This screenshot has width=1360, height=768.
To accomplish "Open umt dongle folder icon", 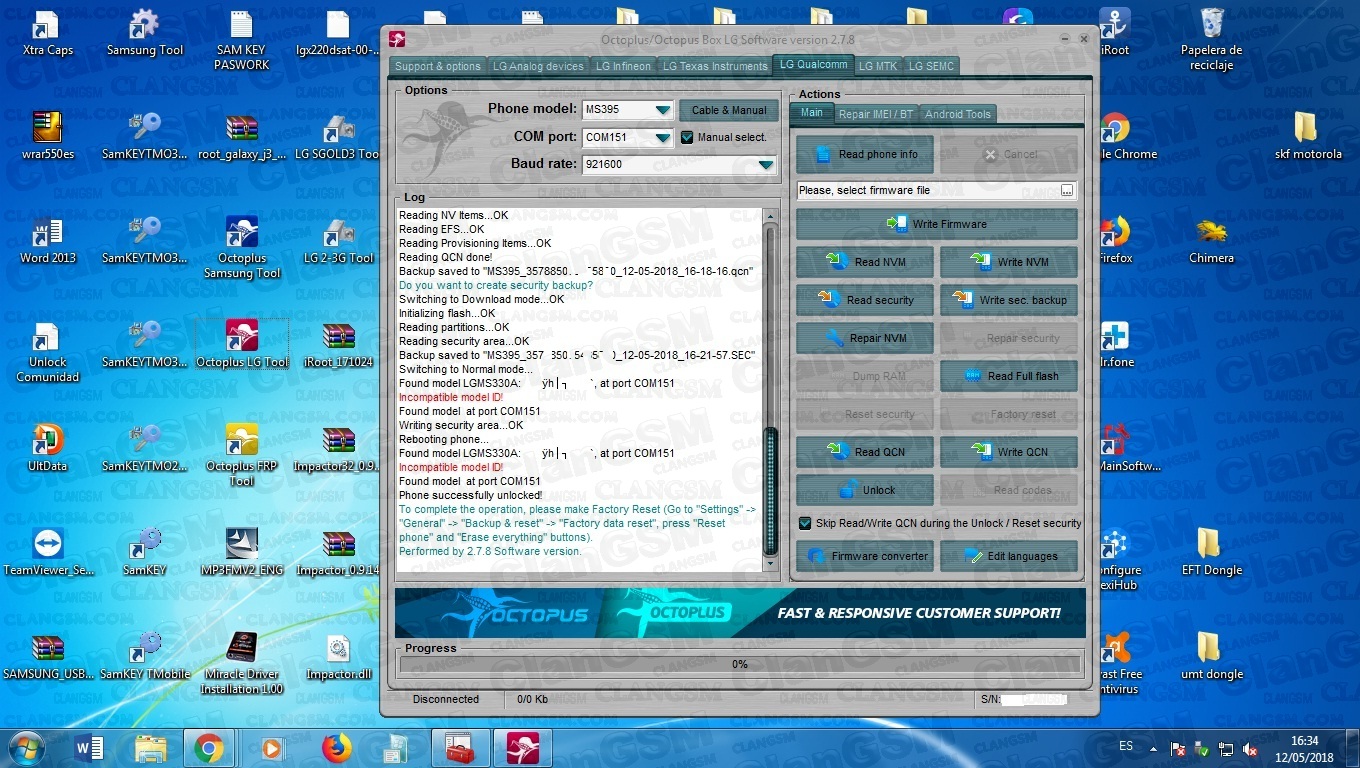I will pos(1211,656).
